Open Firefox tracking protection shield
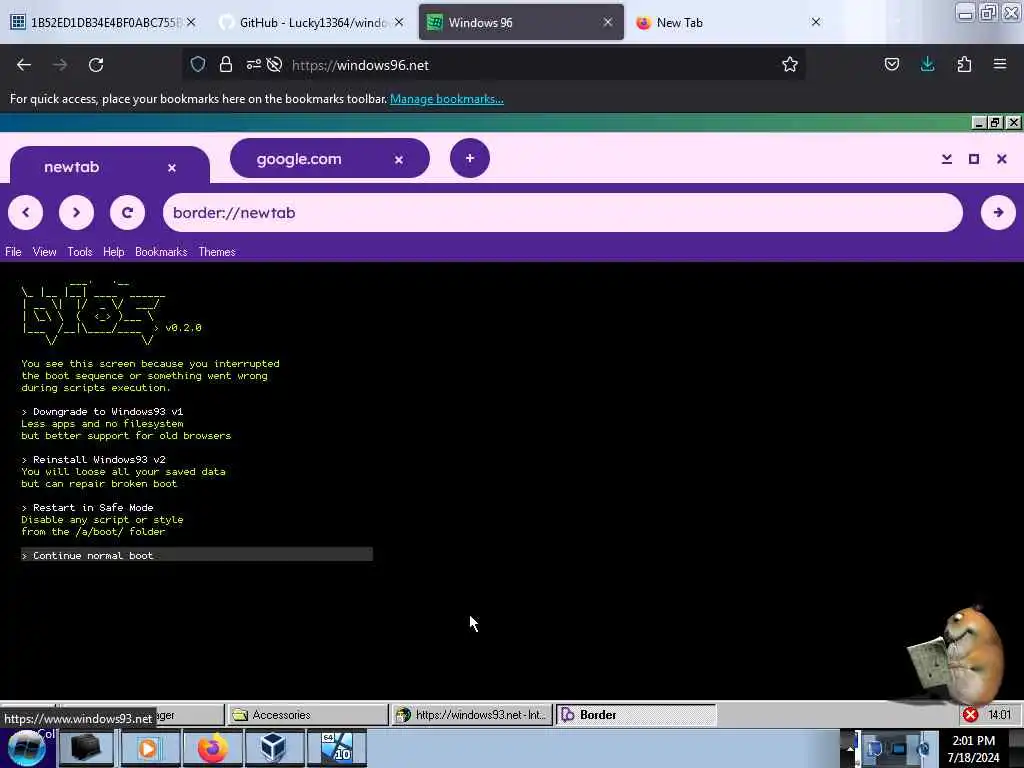1024x768 pixels. pyautogui.click(x=198, y=64)
